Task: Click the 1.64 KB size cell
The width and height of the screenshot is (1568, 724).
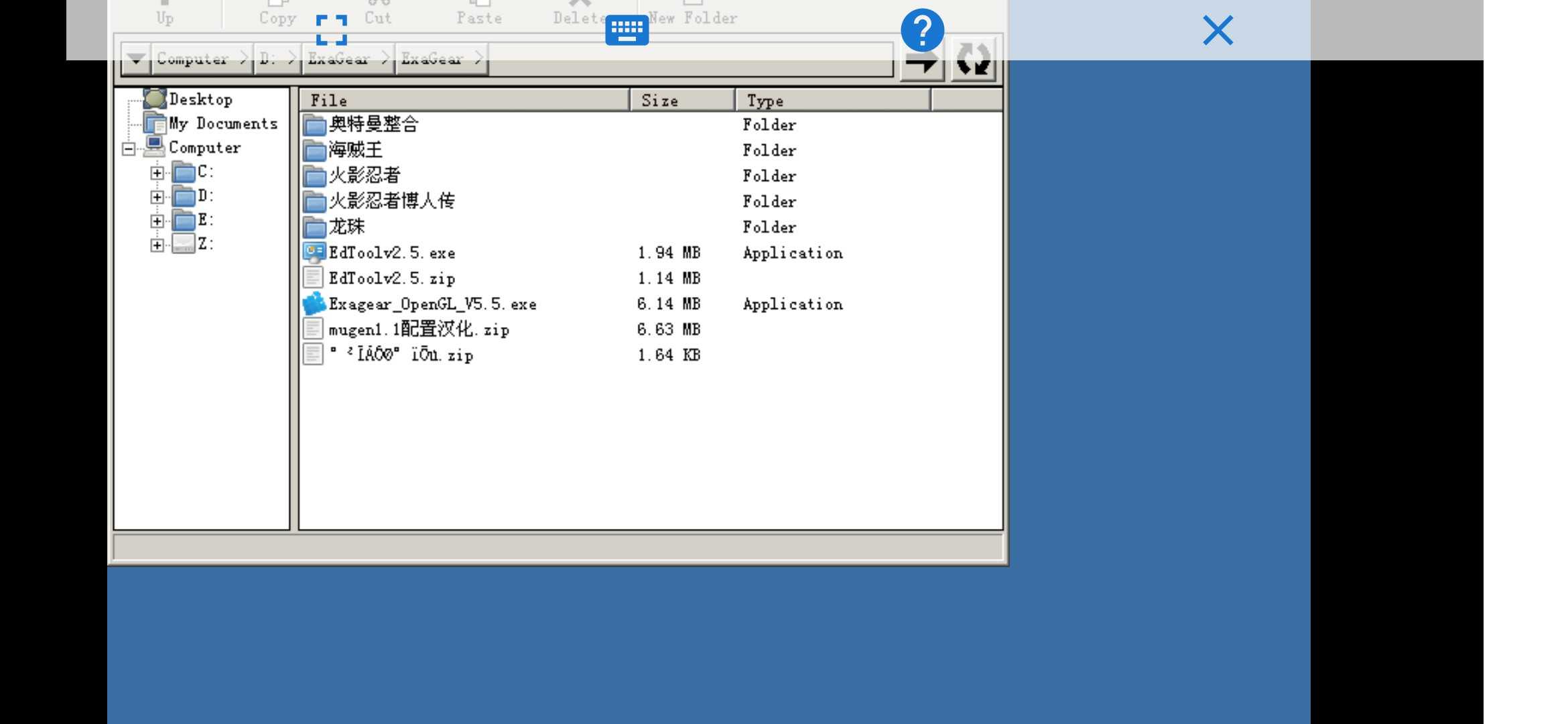Action: pos(669,355)
